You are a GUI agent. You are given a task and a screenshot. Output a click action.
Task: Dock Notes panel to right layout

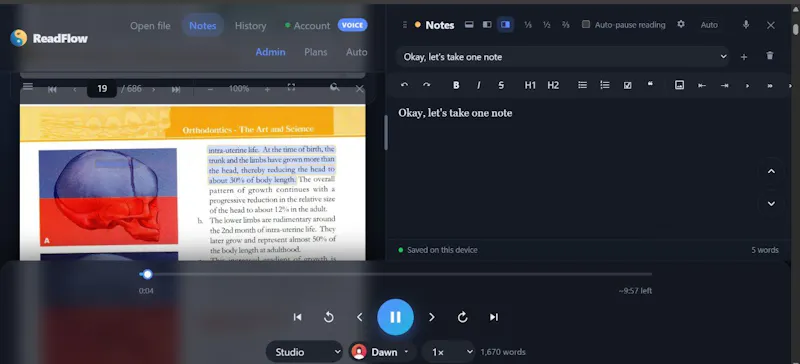[x=505, y=25]
